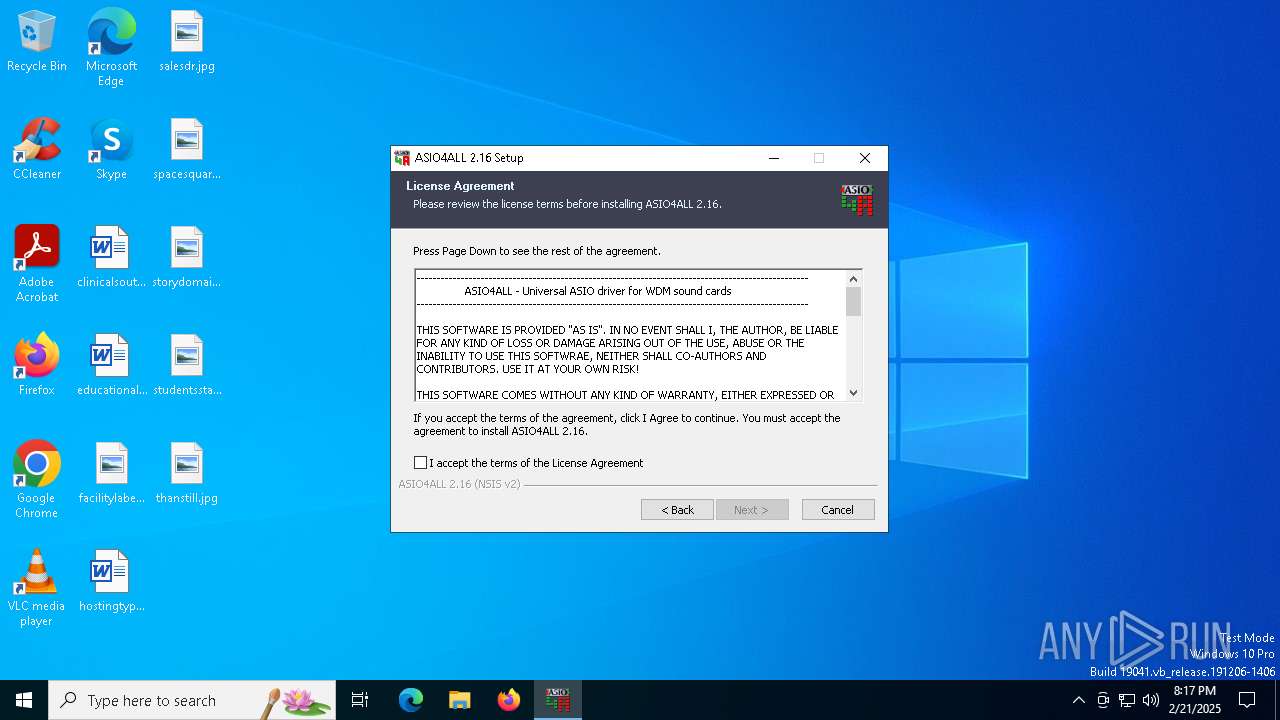The height and width of the screenshot is (720, 1280).
Task: Select the spacesquar... image file
Action: pyautogui.click(x=187, y=148)
